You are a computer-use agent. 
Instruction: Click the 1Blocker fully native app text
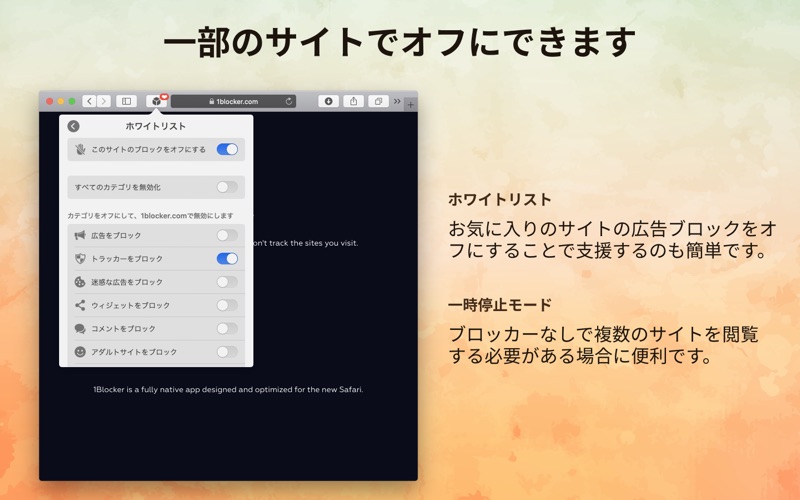(228, 389)
